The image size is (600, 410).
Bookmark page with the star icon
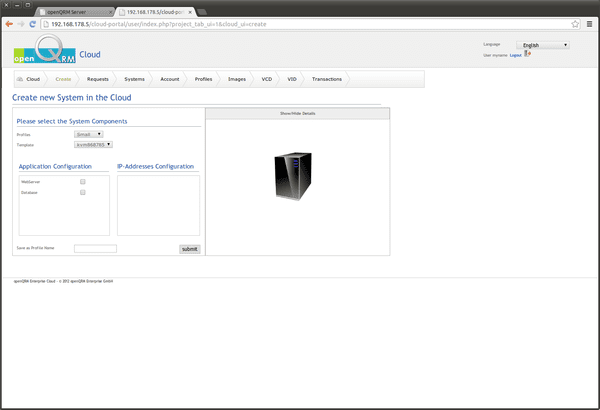pos(575,24)
